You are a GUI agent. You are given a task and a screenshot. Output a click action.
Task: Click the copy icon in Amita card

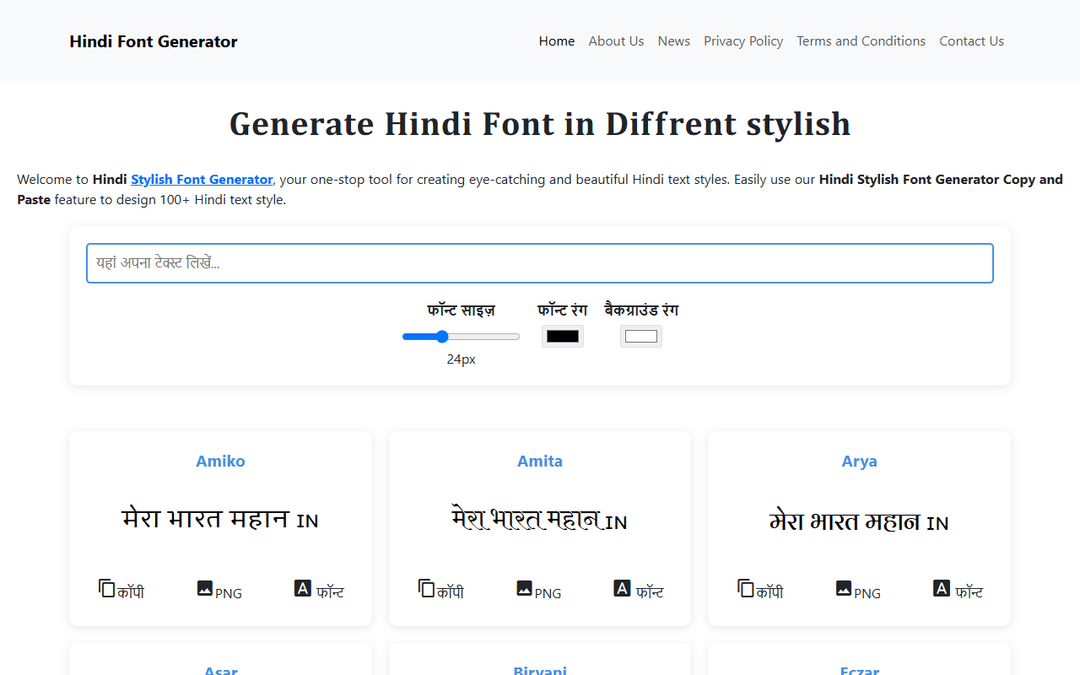(426, 588)
